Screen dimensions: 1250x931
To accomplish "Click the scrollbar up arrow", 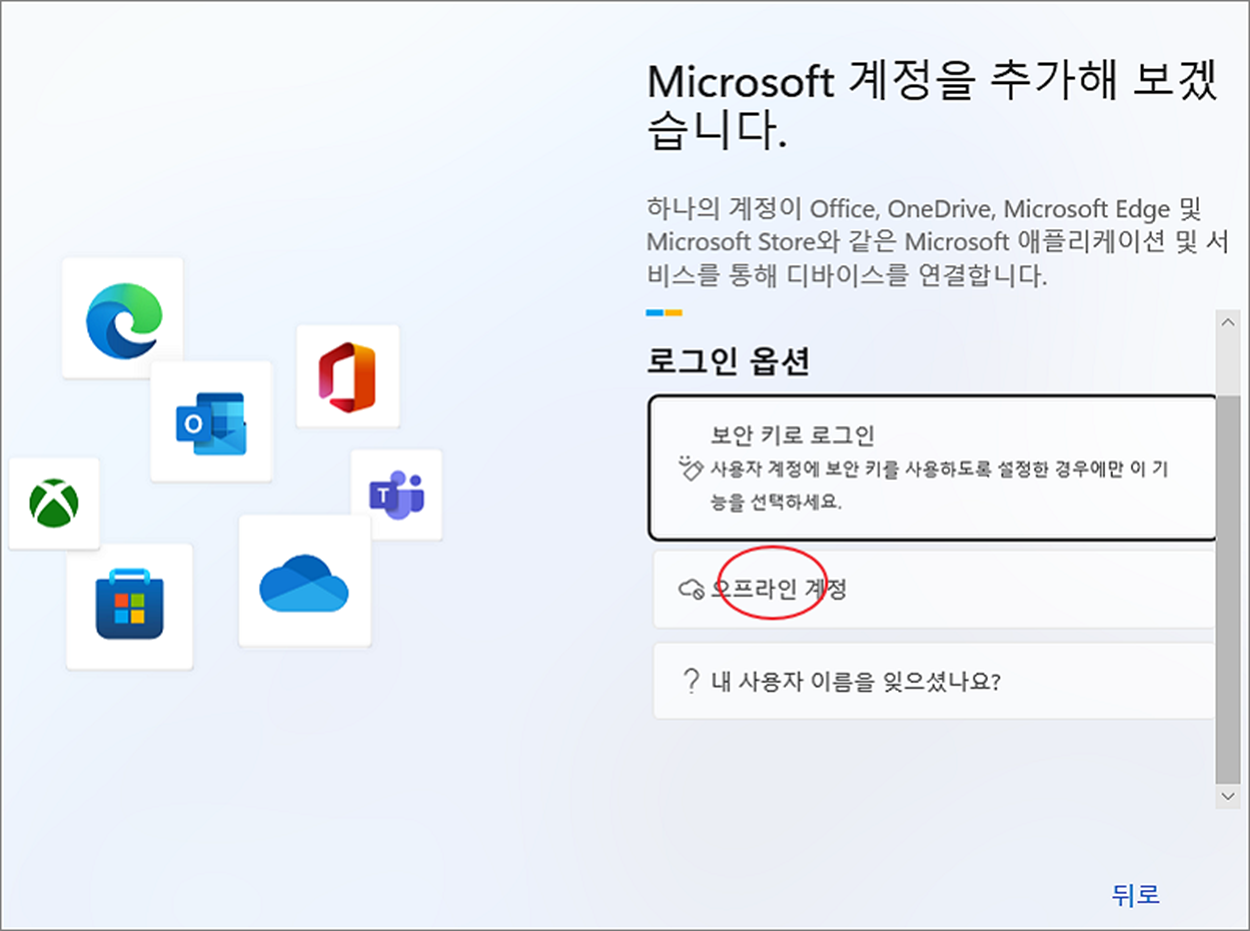I will 1228,323.
